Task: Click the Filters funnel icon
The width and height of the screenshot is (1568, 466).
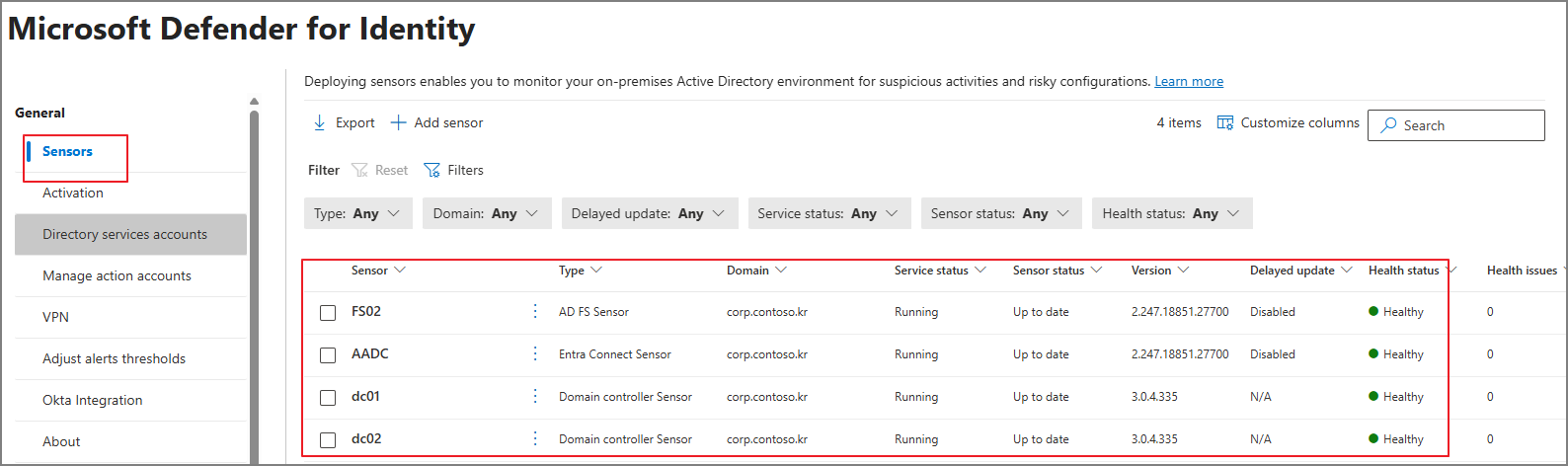Action: coord(431,170)
